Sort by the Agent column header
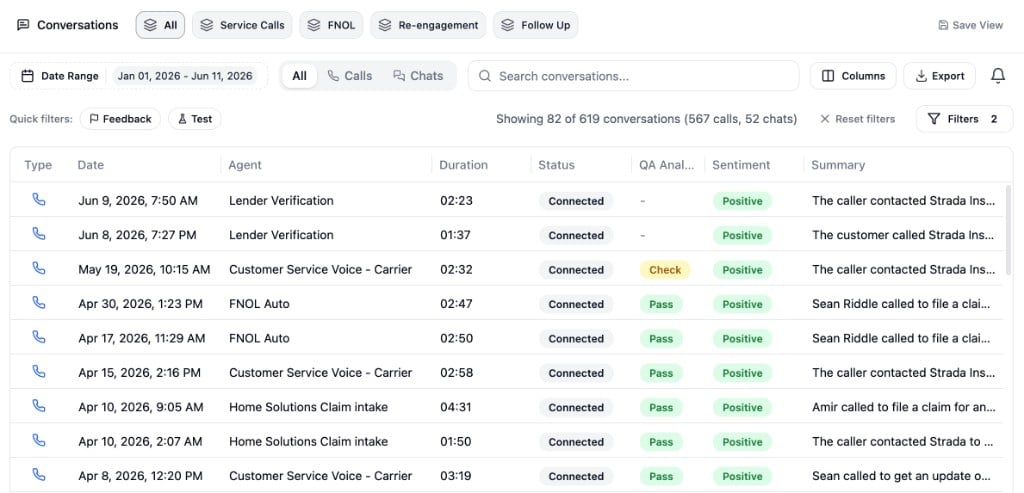The width and height of the screenshot is (1024, 493). (x=245, y=165)
